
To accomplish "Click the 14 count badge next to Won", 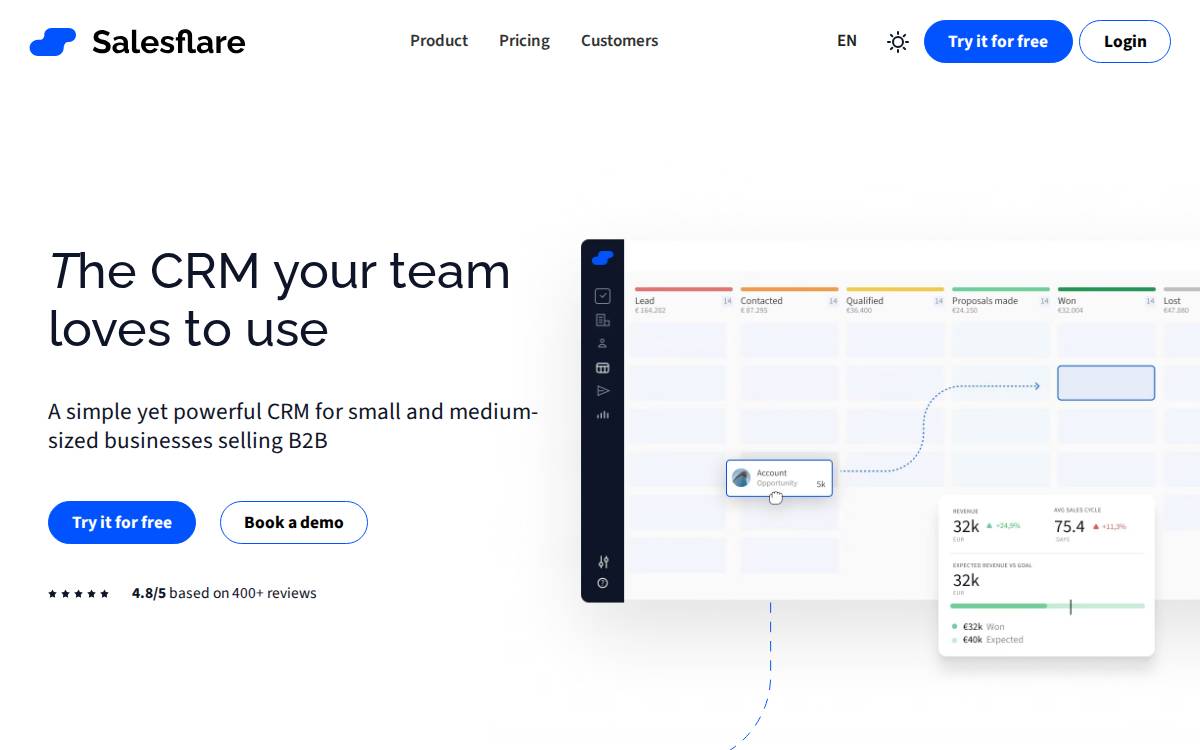I will pos(1151,301).
